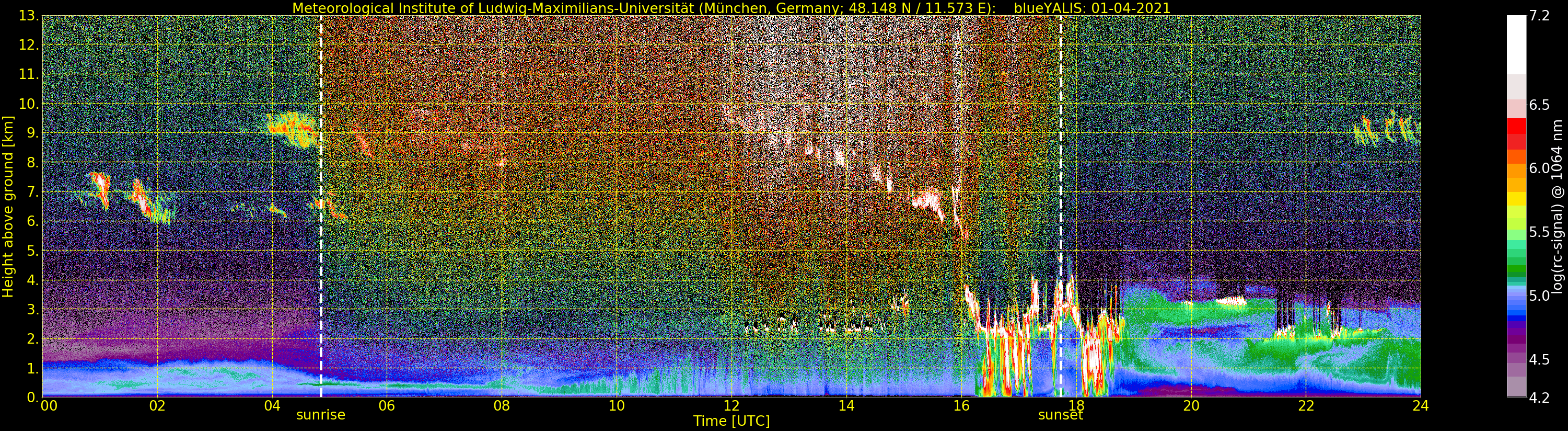Click the '08' tick on the time axis

pyautogui.click(x=502, y=405)
